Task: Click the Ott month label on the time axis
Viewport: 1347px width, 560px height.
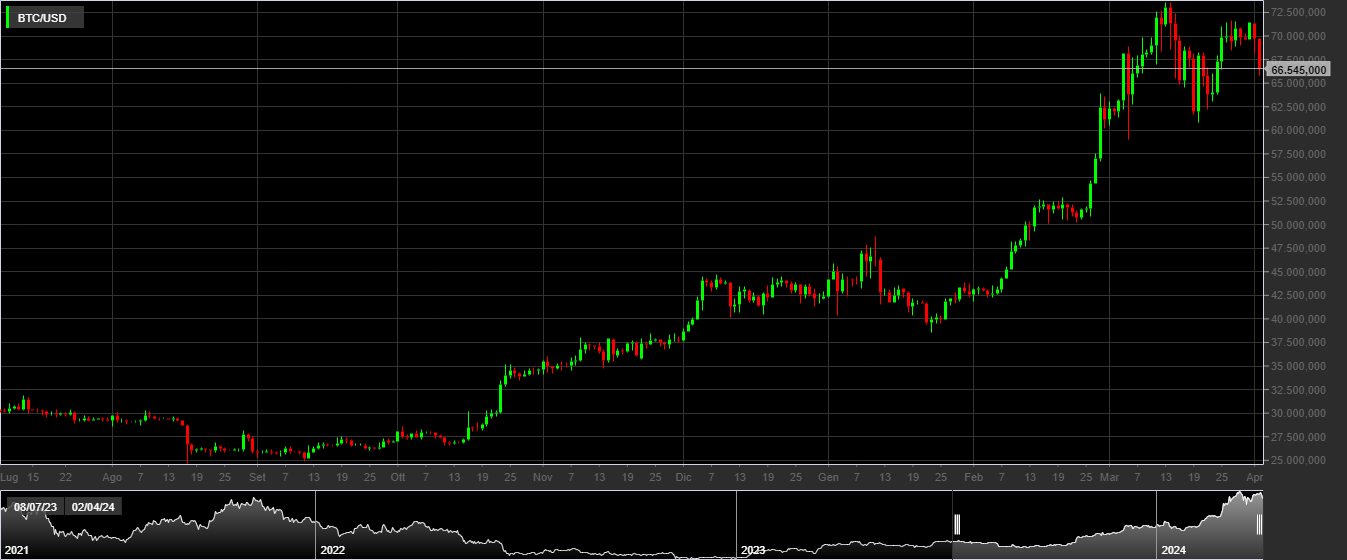Action: tap(398, 477)
